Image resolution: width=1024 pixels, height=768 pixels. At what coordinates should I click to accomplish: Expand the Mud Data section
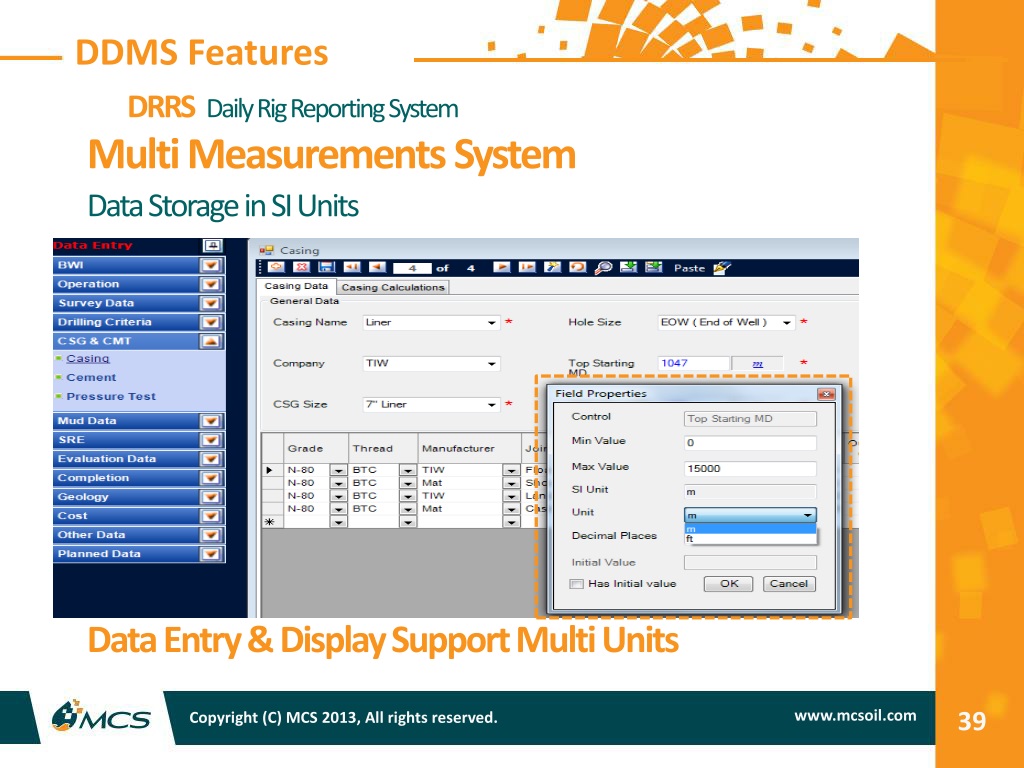pos(210,421)
